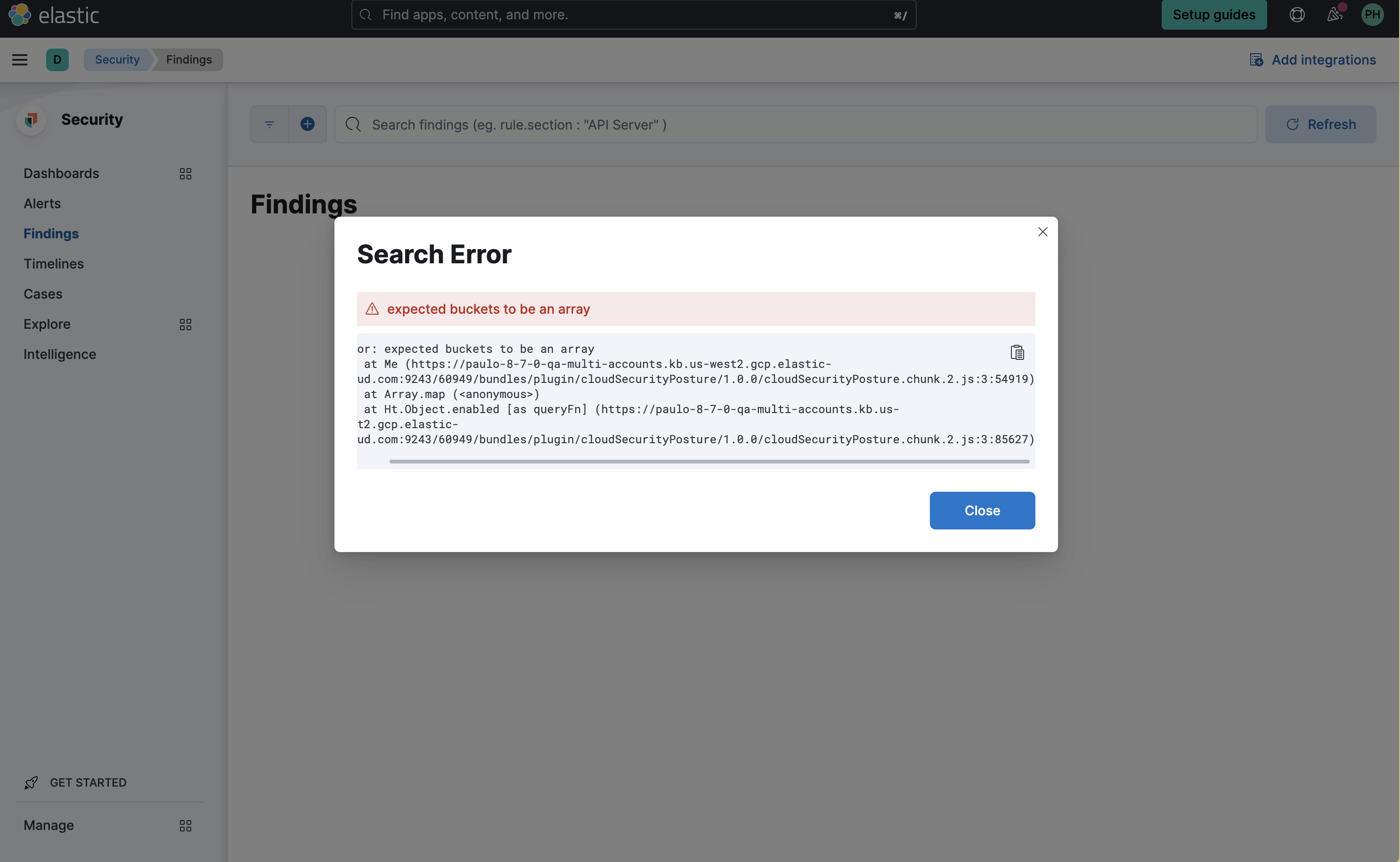1400x862 pixels.
Task: Copy error stack trace with clipboard icon
Action: coord(1017,352)
